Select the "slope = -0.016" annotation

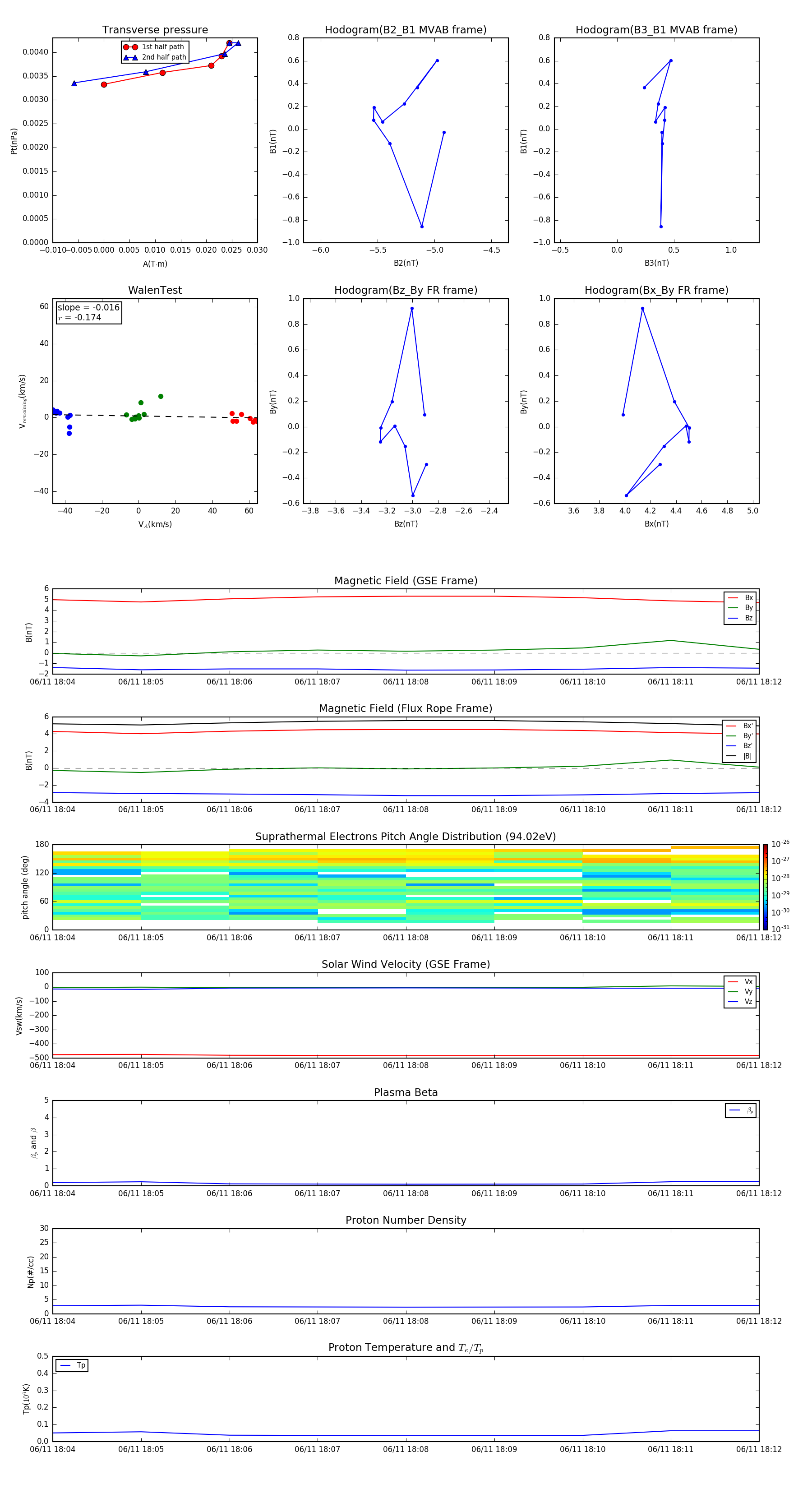pyautogui.click(x=88, y=308)
